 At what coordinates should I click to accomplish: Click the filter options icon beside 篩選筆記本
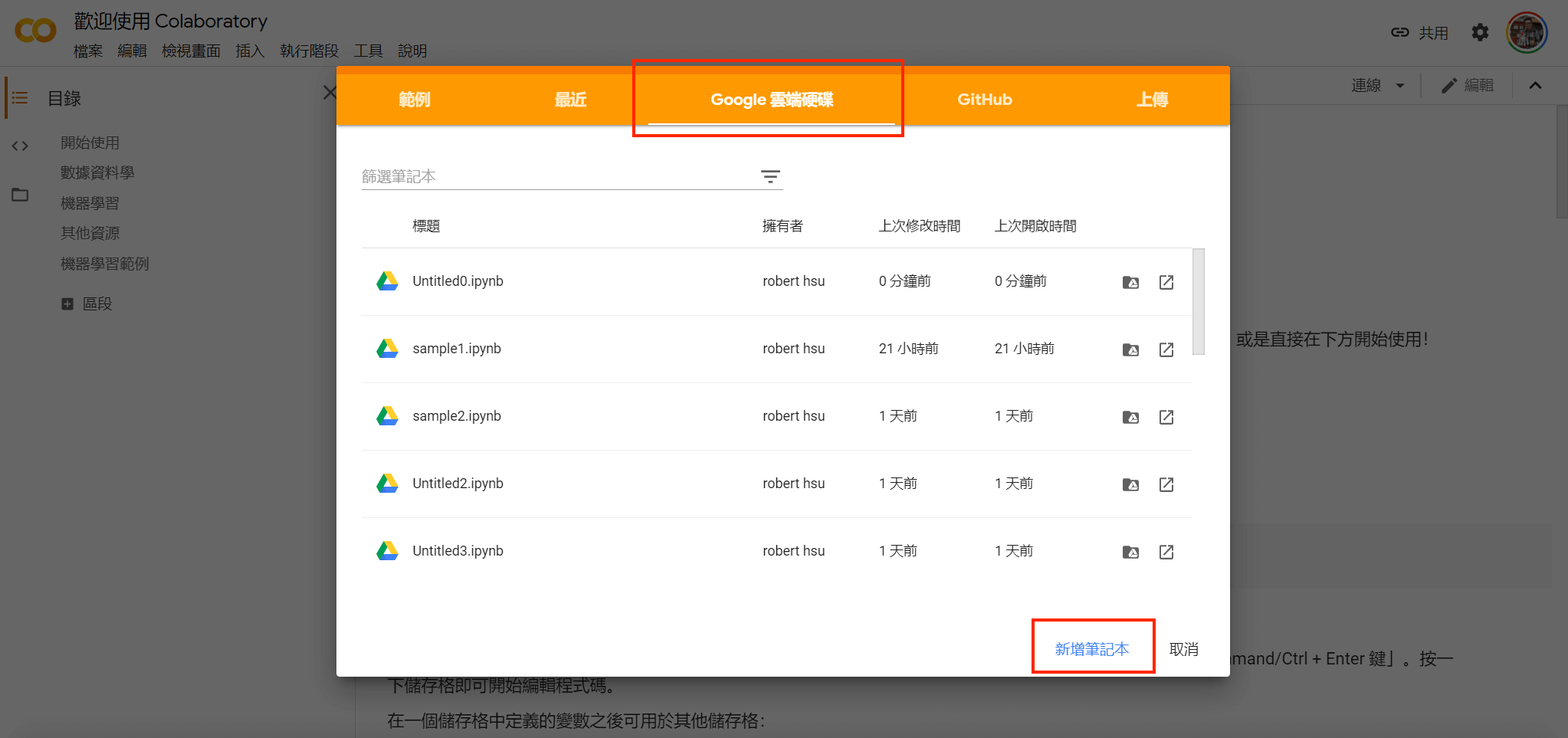click(770, 177)
